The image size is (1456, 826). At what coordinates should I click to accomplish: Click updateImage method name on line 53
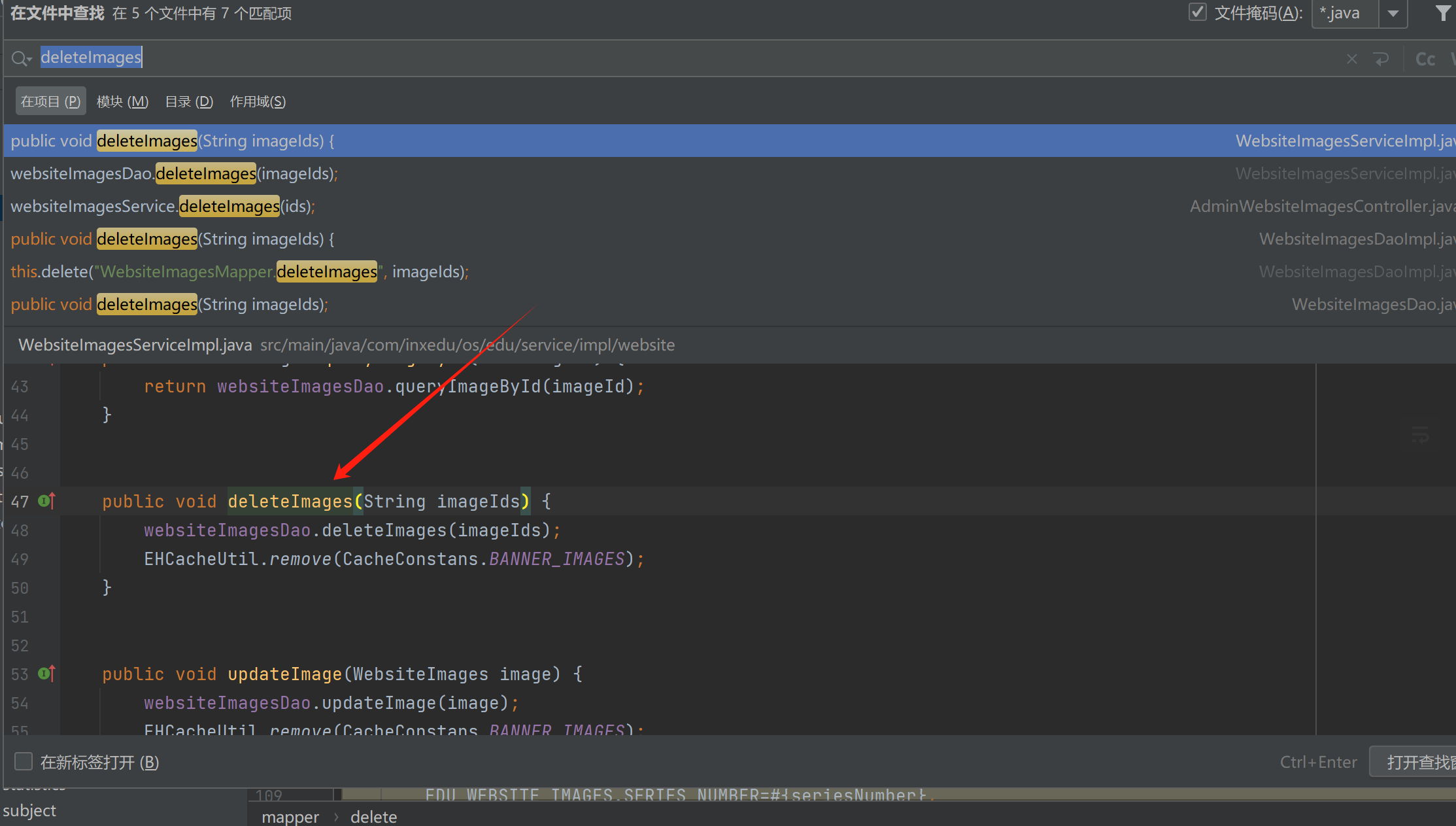[285, 674]
